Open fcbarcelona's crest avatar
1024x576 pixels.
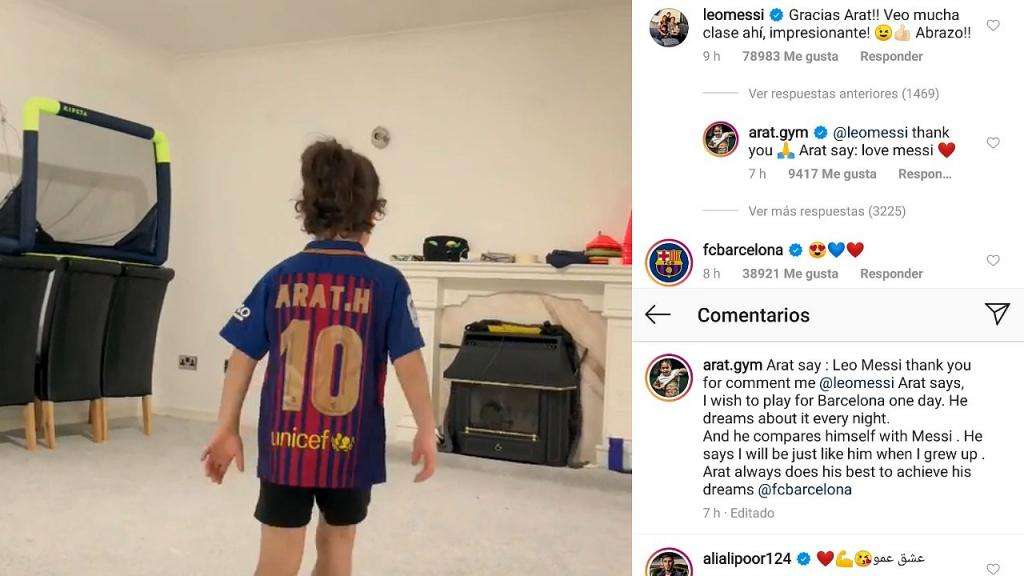coord(669,263)
